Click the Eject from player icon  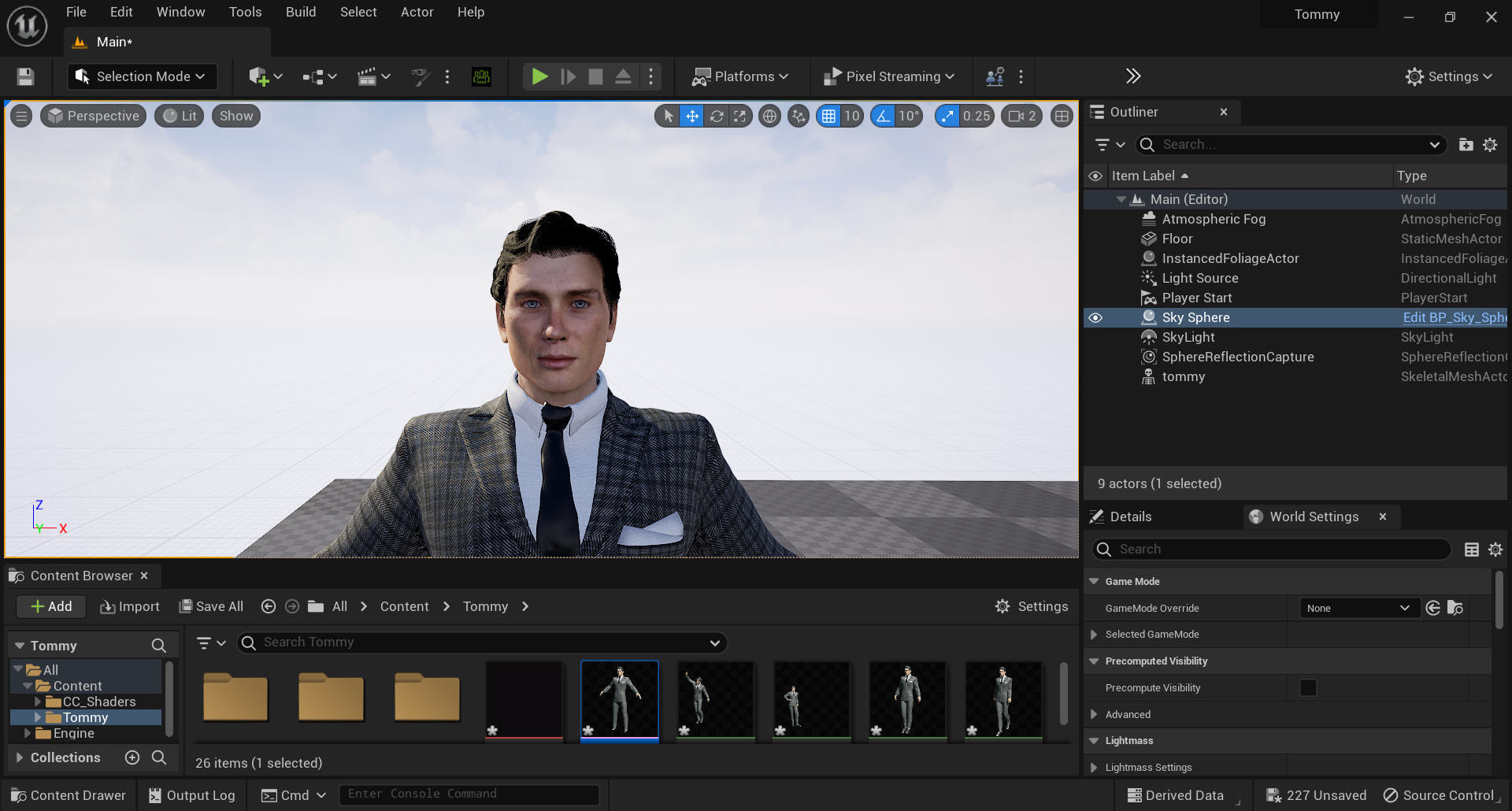point(623,76)
